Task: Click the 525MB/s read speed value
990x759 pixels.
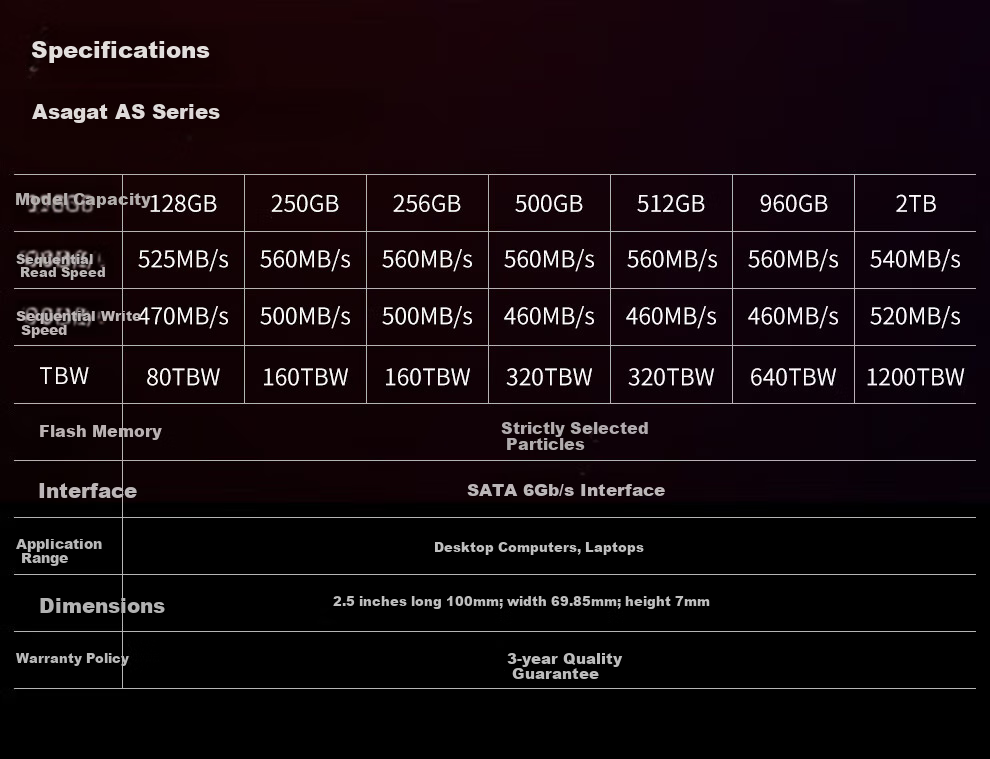Action: pyautogui.click(x=183, y=260)
